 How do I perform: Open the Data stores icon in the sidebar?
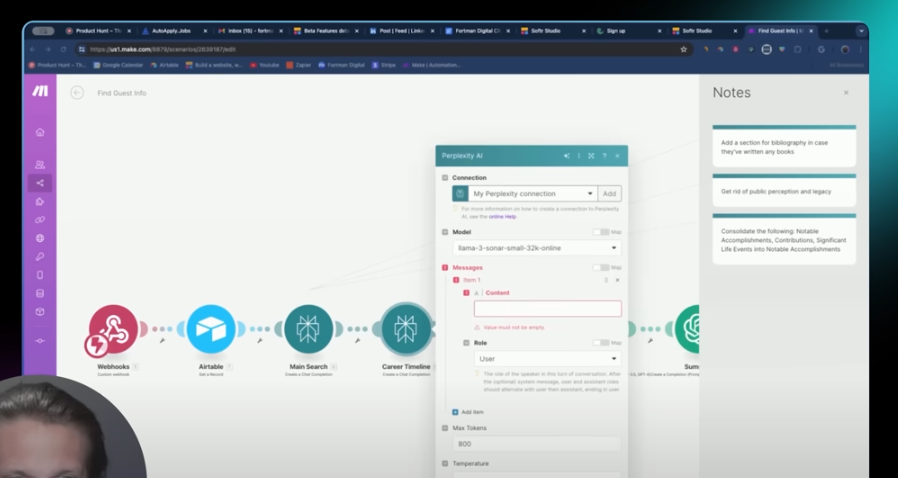click(40, 293)
